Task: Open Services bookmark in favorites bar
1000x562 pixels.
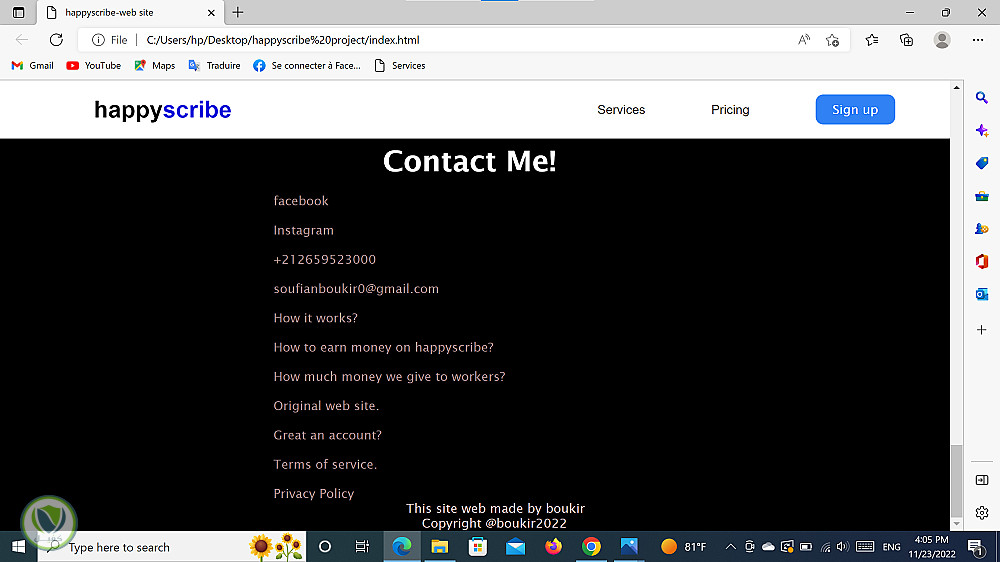Action: [x=400, y=66]
